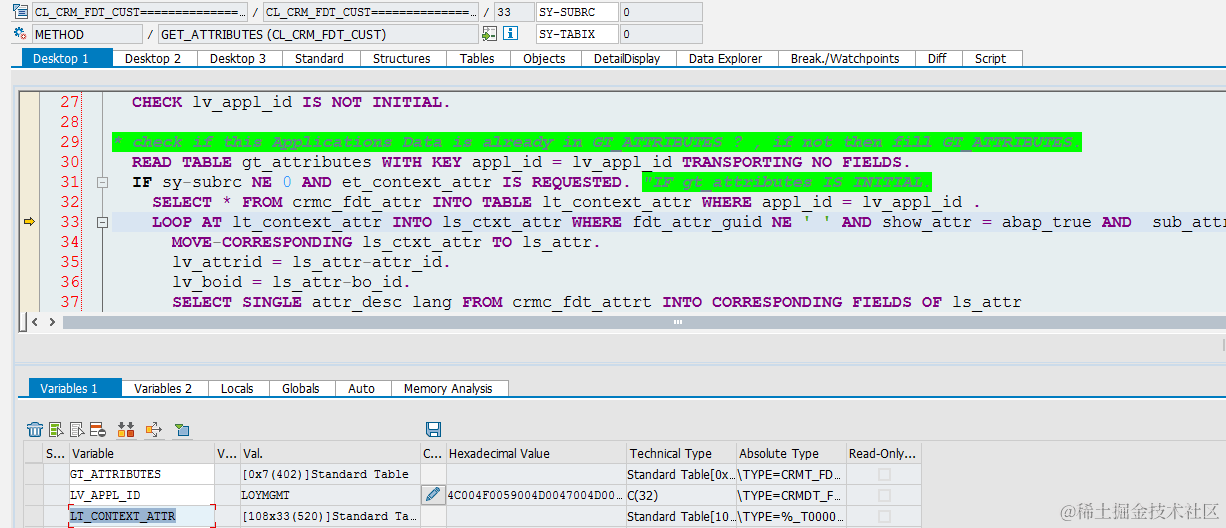Click the yellow current-line arrow at line 33

(x=29, y=222)
